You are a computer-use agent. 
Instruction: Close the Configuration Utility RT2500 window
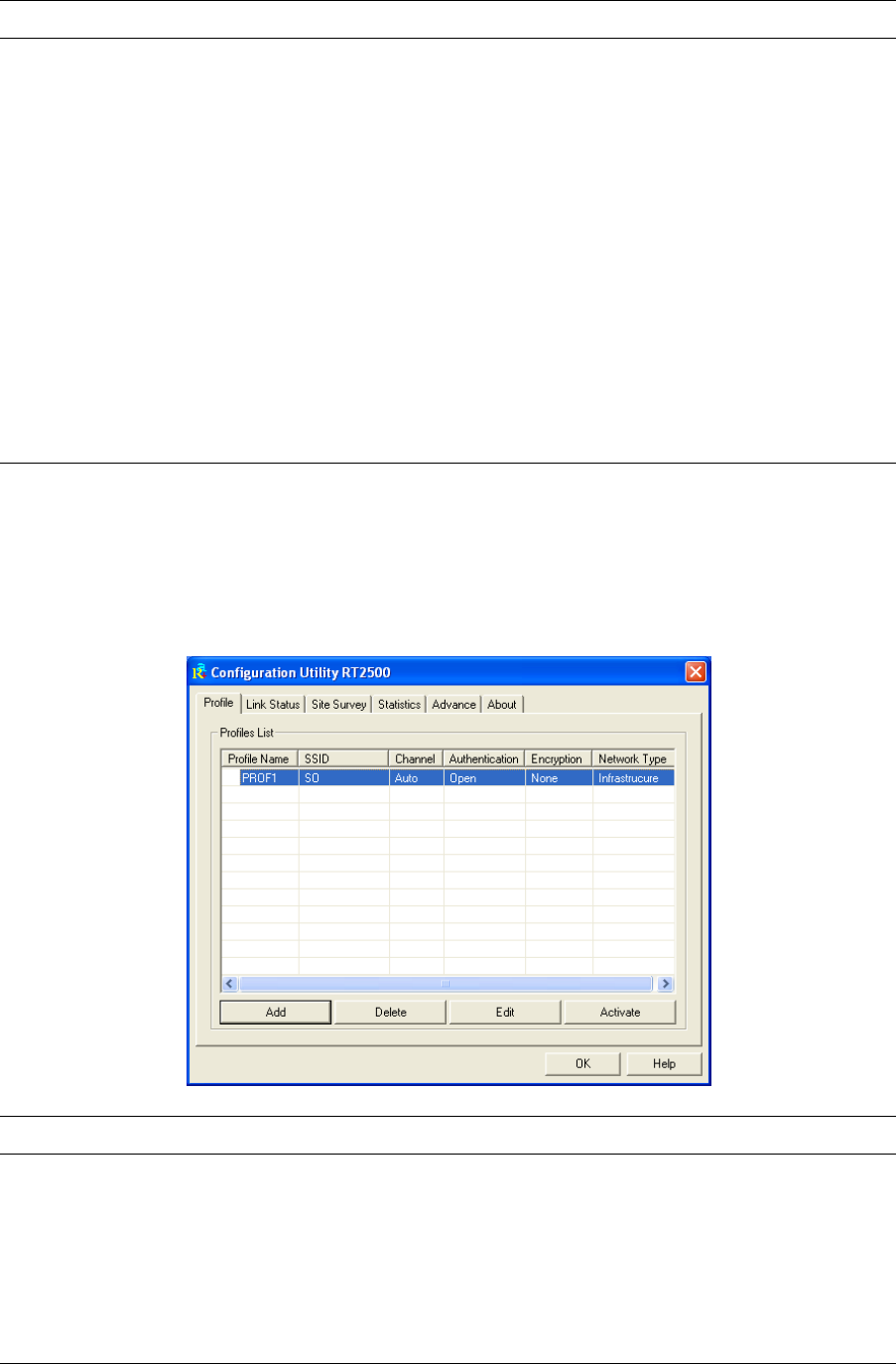(696, 672)
